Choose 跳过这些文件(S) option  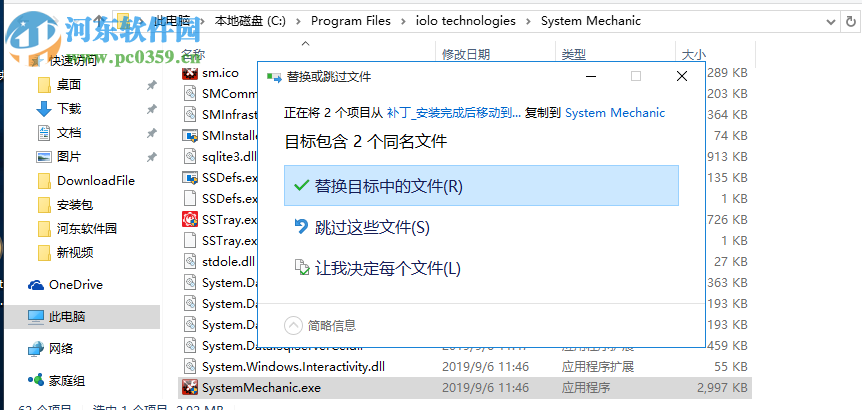point(372,227)
